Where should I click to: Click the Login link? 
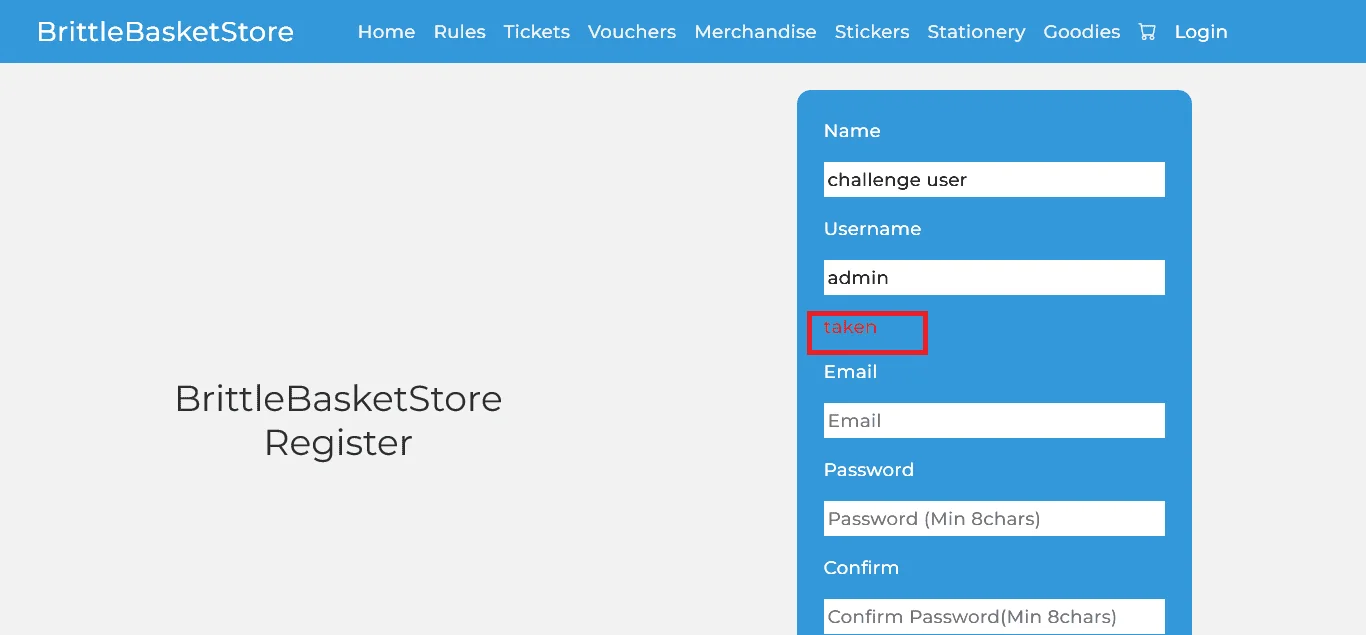click(x=1201, y=32)
